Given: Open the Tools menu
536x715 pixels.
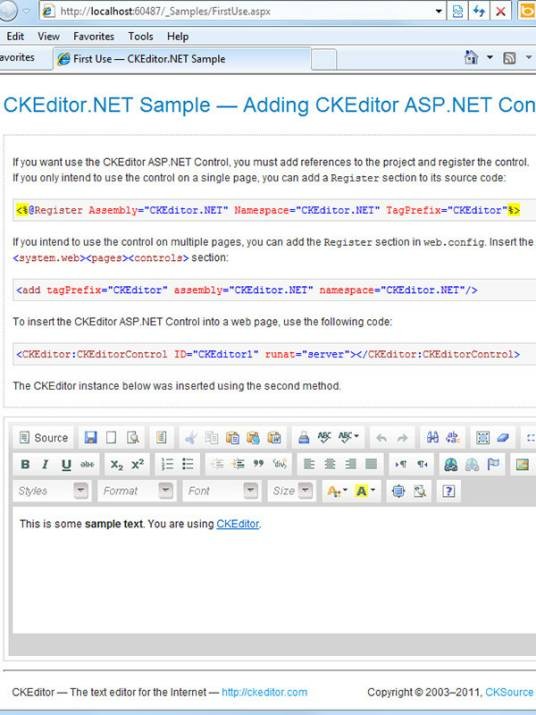Looking at the screenshot, I should click(141, 36).
